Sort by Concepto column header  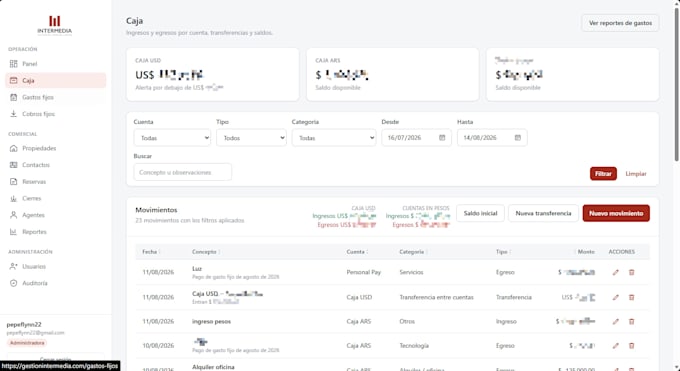tap(206, 252)
